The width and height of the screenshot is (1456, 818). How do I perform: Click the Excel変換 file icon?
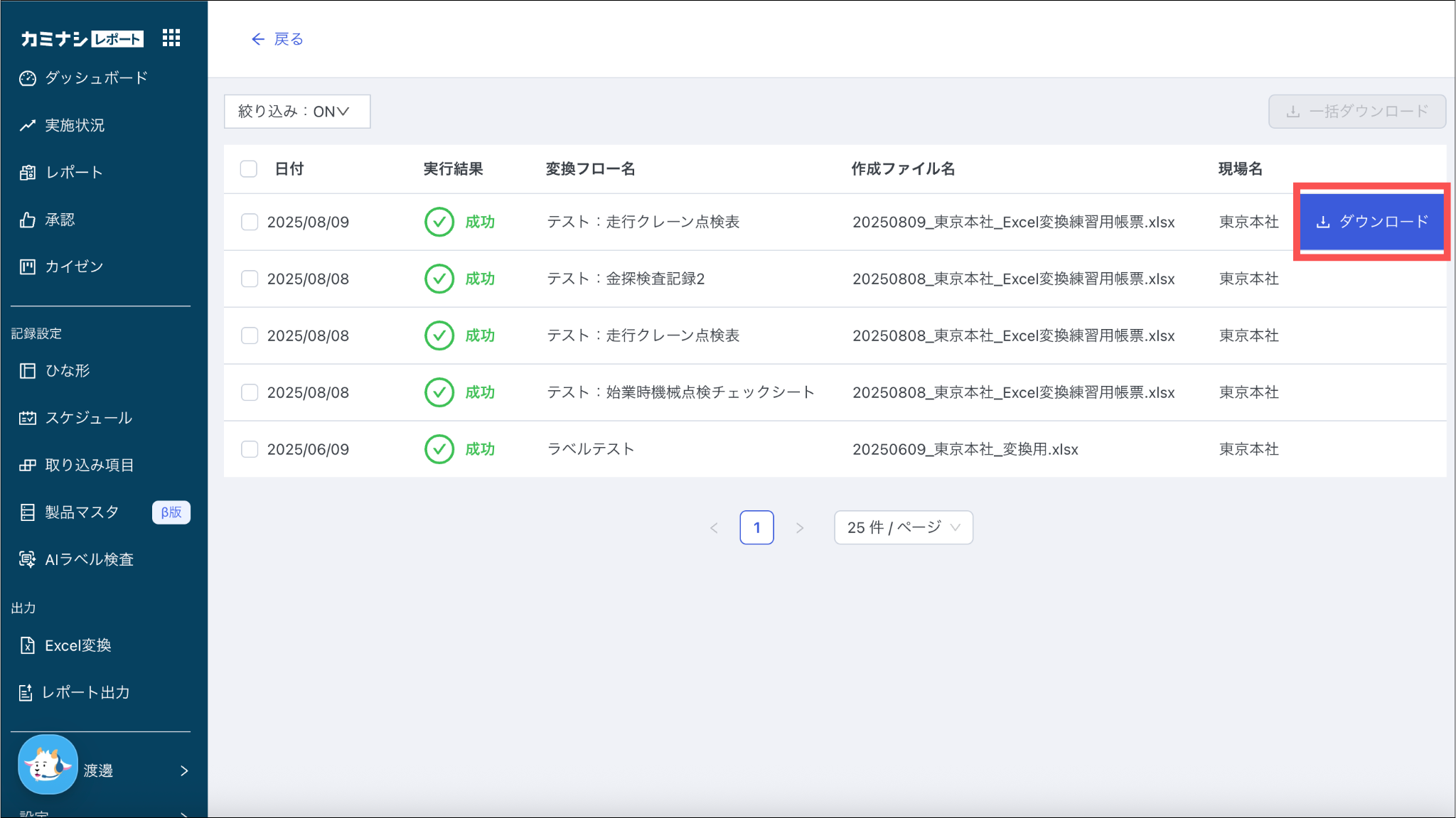(28, 645)
